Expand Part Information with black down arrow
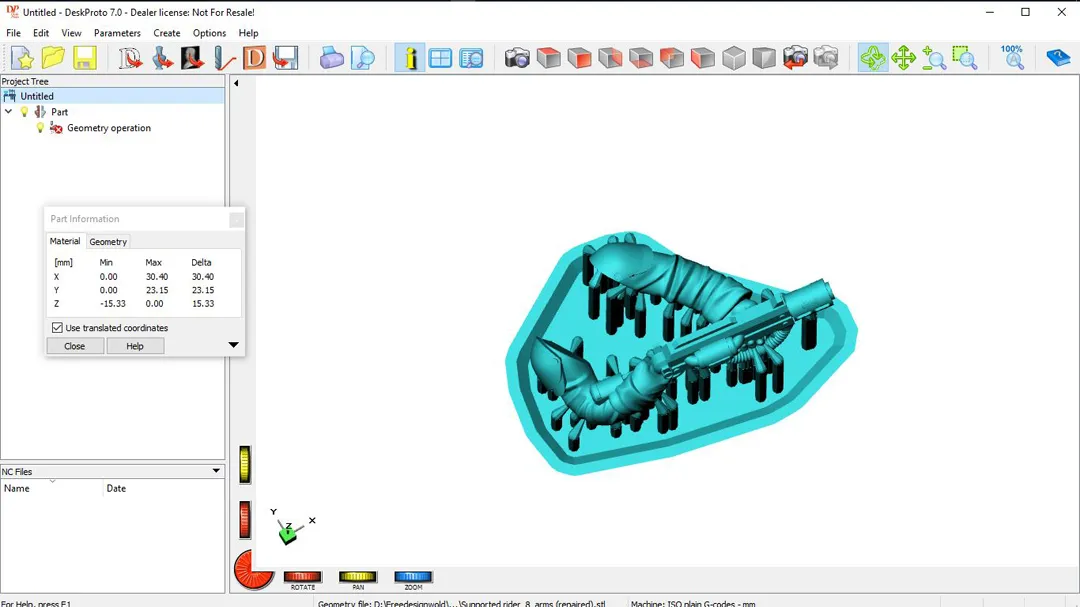 coord(233,344)
